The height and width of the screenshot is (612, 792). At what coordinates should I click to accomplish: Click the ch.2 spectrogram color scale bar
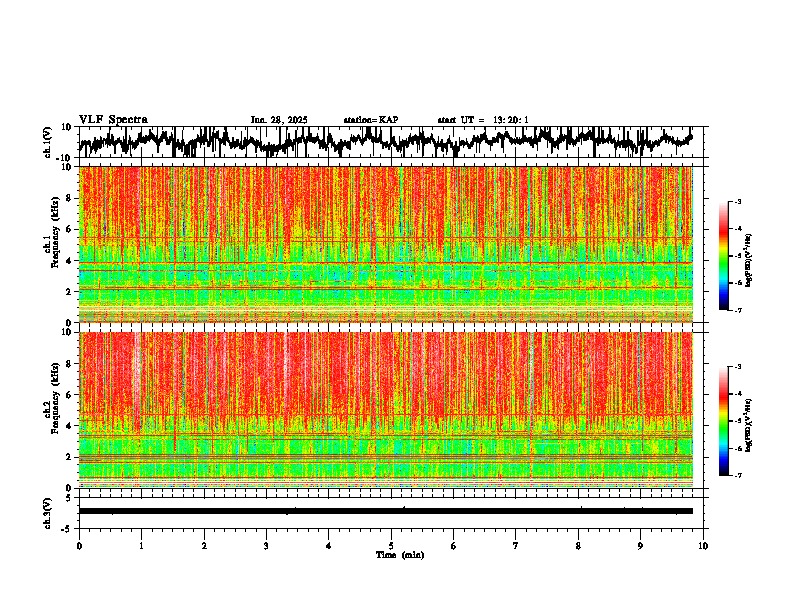(x=724, y=421)
